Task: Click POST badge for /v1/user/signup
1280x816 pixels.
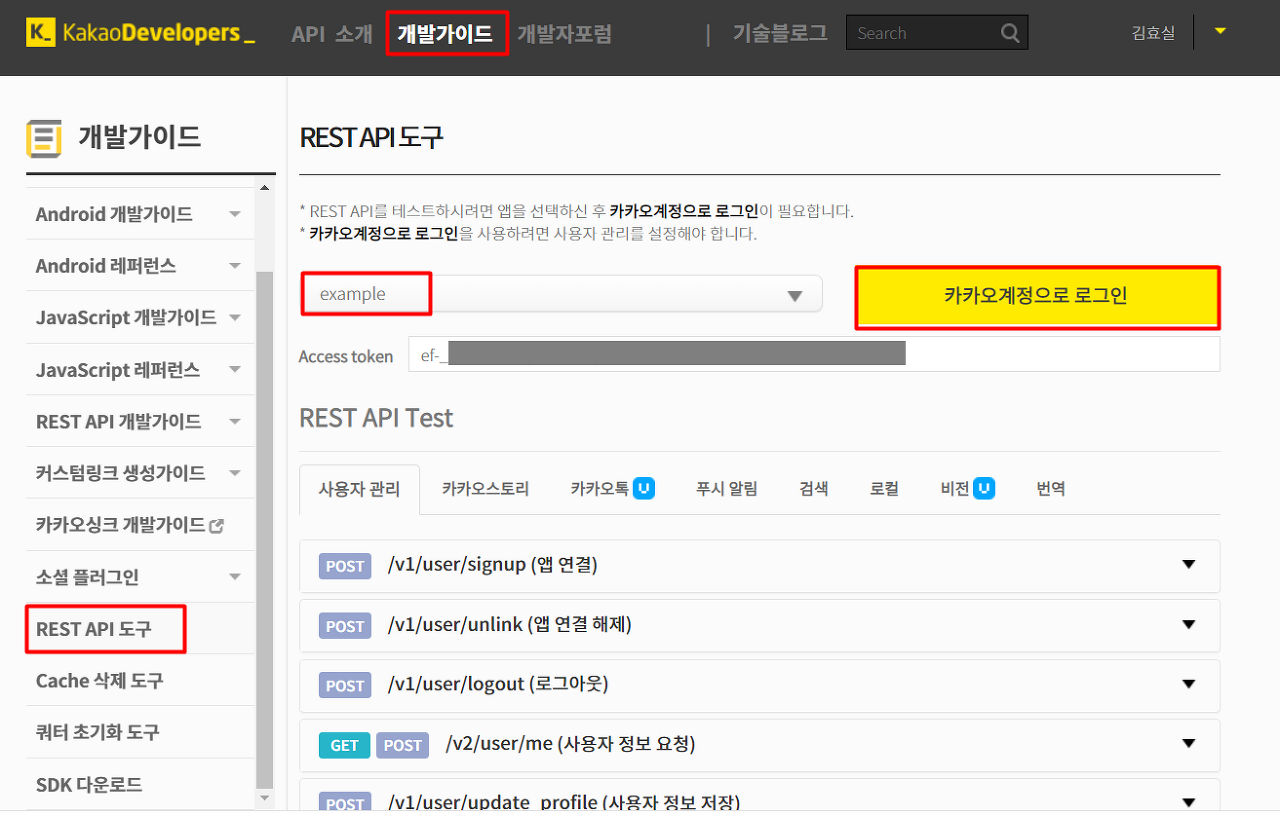Action: click(345, 566)
